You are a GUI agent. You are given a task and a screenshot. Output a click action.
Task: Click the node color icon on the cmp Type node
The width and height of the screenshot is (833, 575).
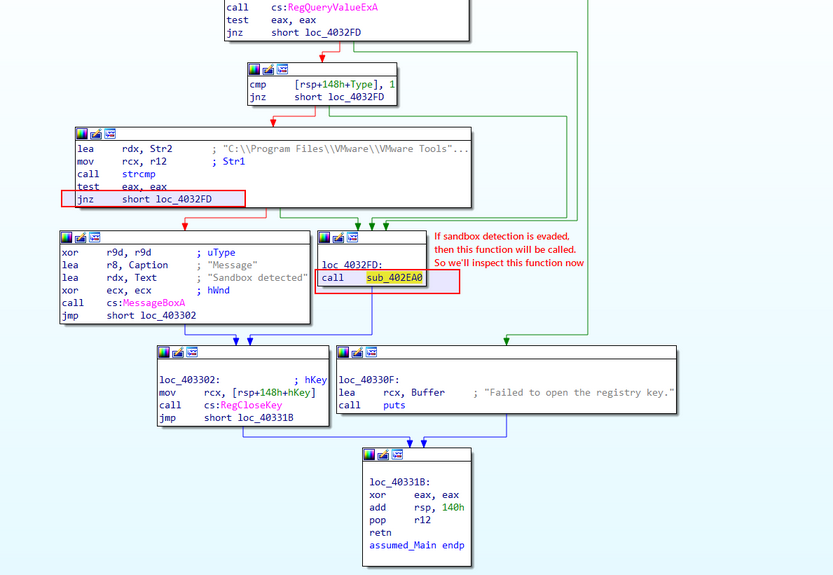(254, 69)
